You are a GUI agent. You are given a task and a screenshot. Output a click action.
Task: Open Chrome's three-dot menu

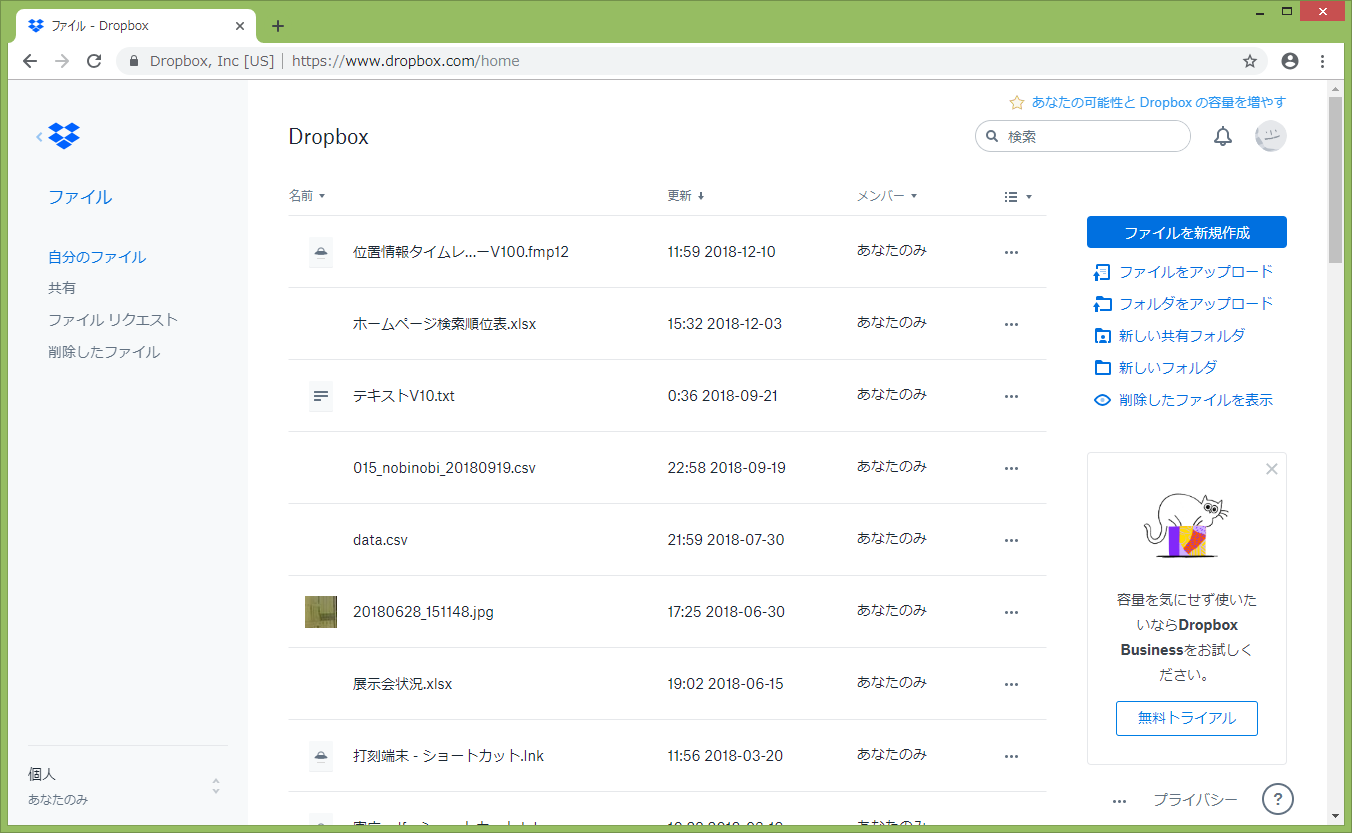(1323, 61)
